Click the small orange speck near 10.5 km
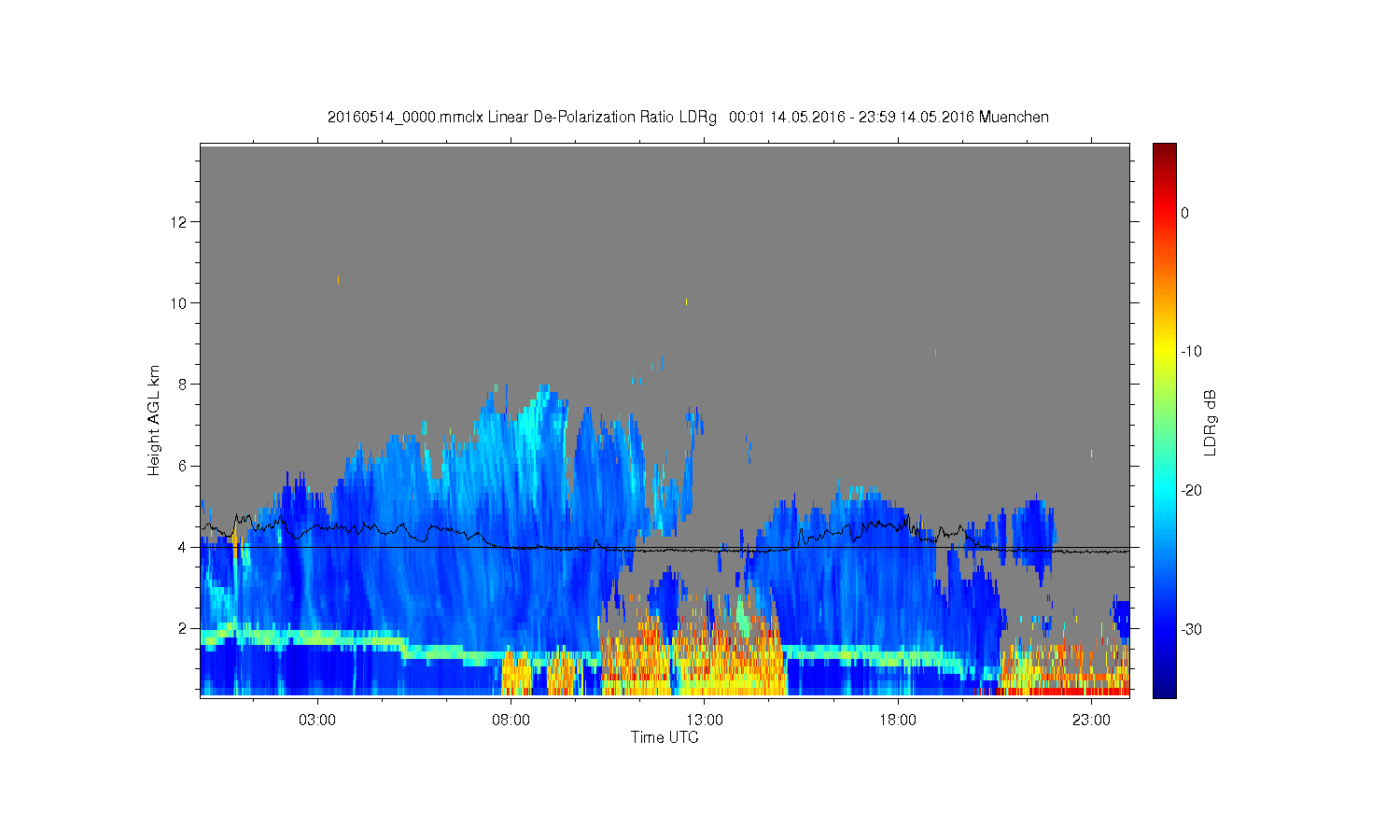 click(338, 280)
